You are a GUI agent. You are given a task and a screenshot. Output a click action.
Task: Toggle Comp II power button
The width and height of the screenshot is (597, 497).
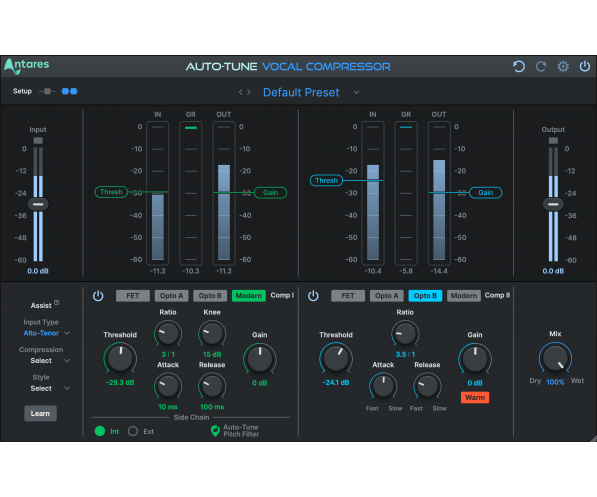click(x=313, y=296)
